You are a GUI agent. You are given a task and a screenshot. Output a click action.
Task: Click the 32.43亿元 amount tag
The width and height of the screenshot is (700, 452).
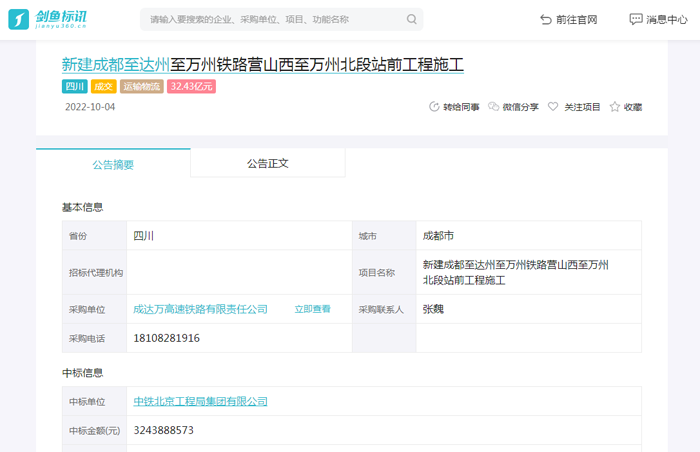point(191,87)
